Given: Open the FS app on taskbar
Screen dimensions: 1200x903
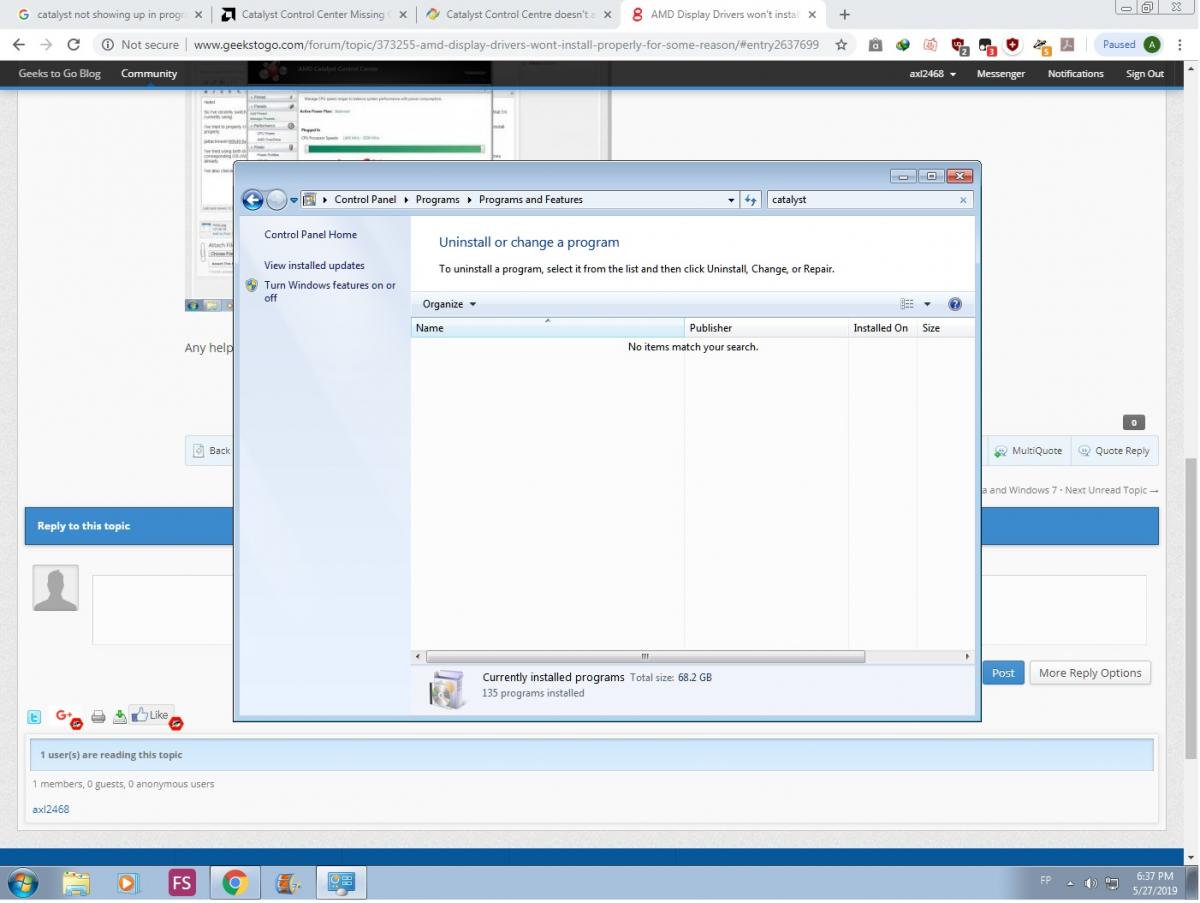Looking at the screenshot, I should click(x=182, y=883).
